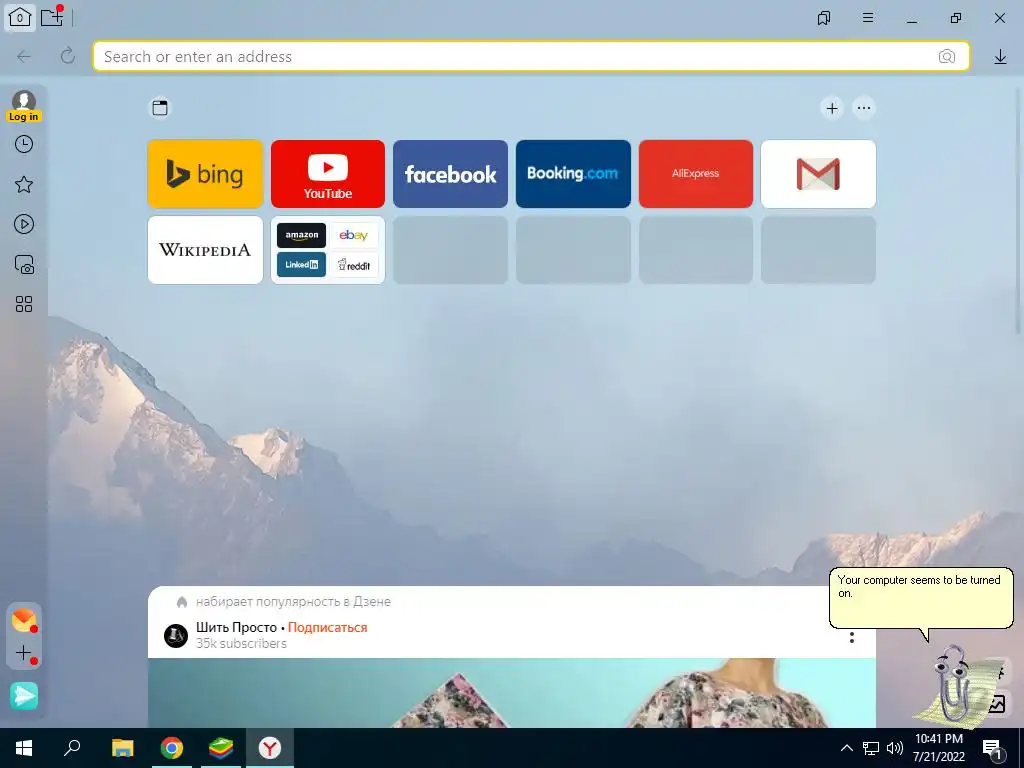Viewport: 1024px width, 768px height.
Task: Take a screenshot with sidebar camera icon
Action: [x=24, y=264]
